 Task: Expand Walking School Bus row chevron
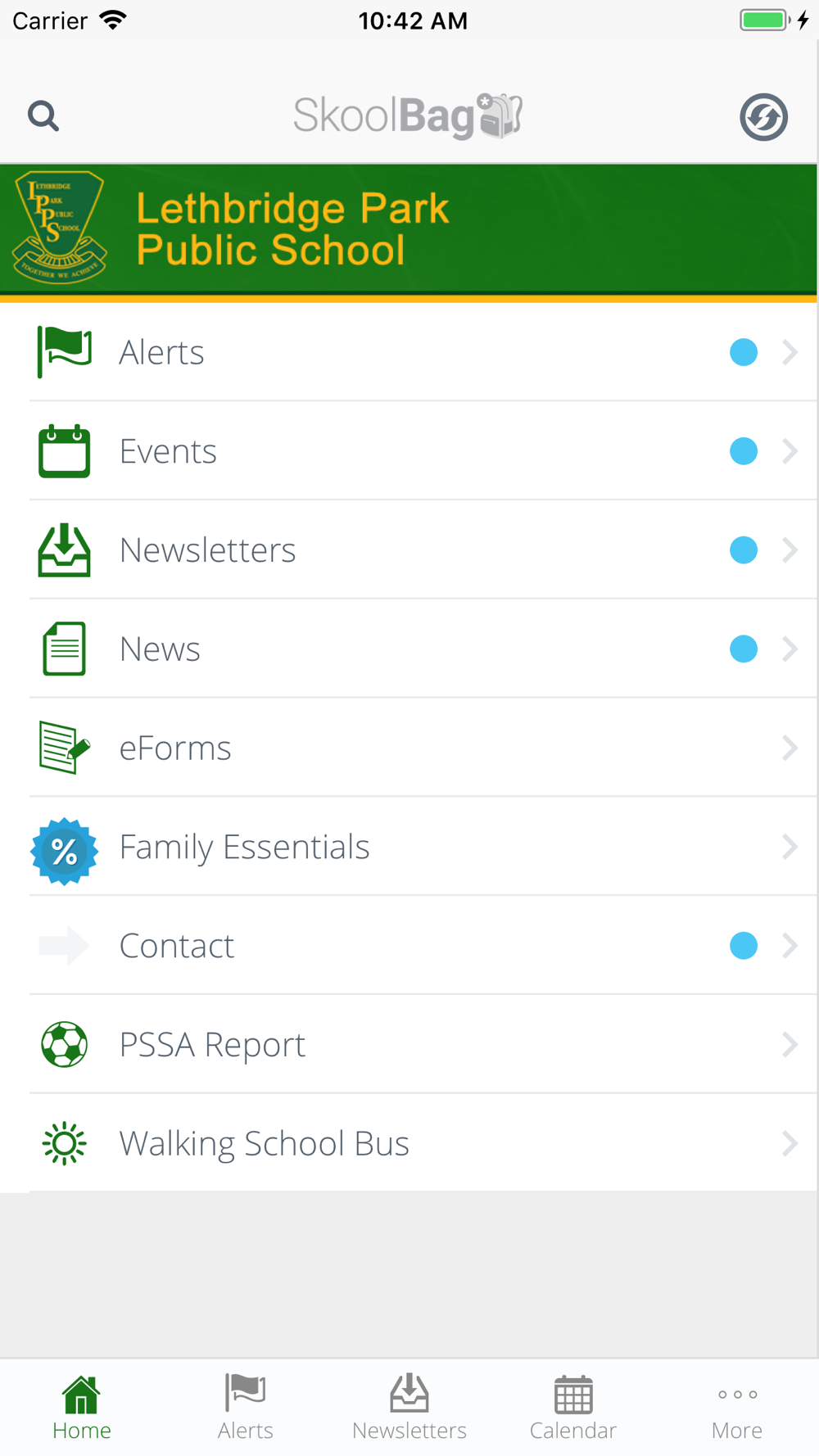pyautogui.click(x=790, y=1143)
